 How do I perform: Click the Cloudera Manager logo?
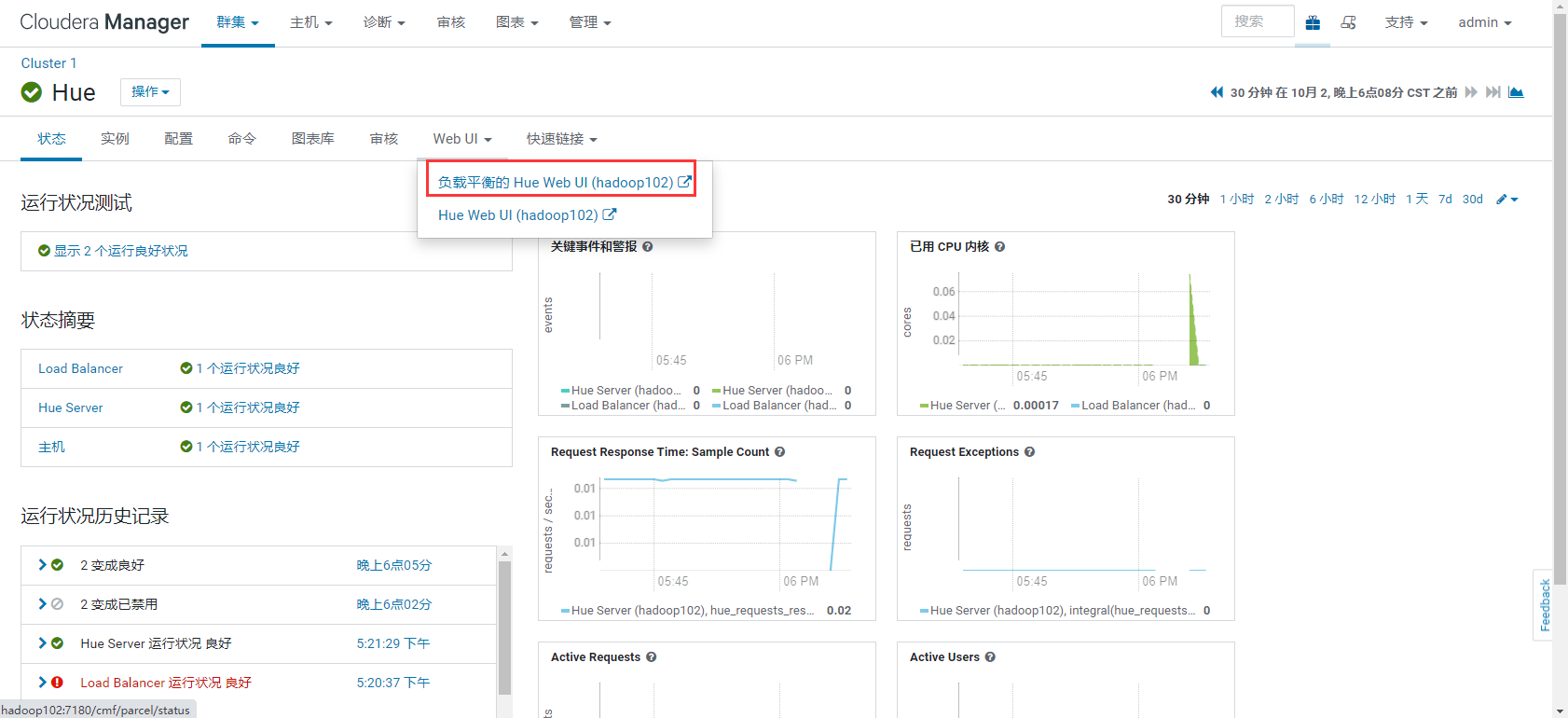click(x=104, y=22)
